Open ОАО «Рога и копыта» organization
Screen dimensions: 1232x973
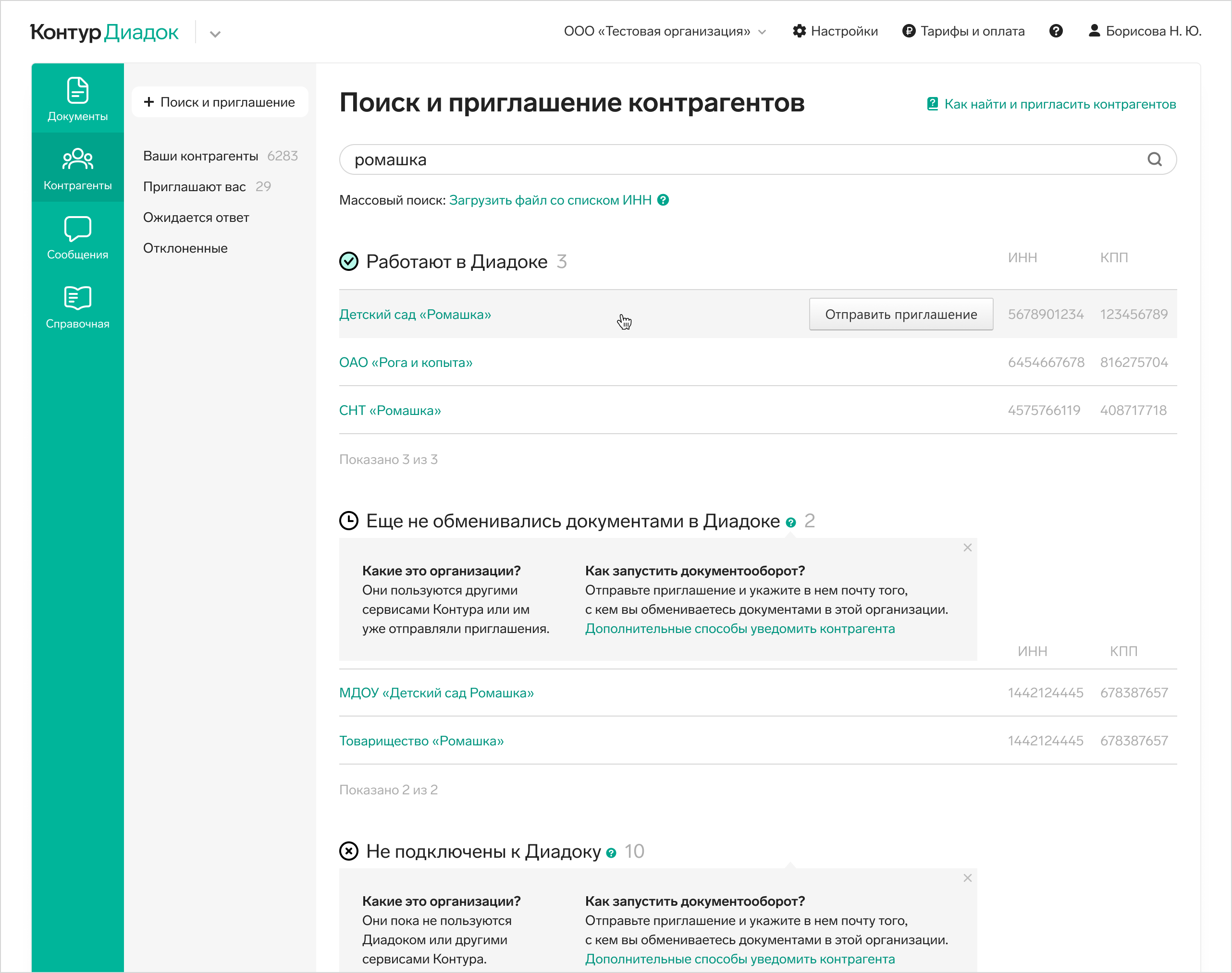point(406,362)
